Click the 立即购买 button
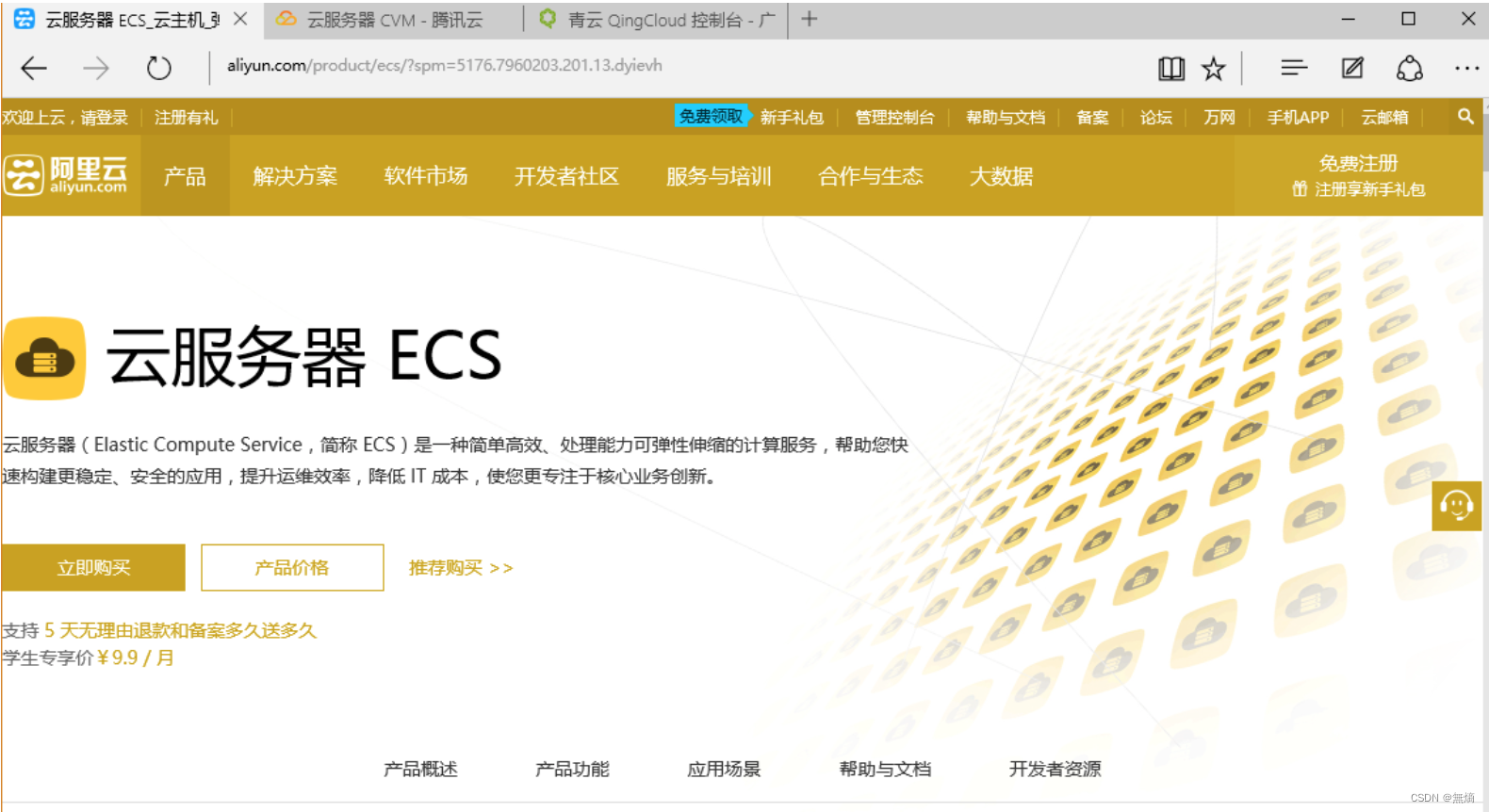 (93, 567)
